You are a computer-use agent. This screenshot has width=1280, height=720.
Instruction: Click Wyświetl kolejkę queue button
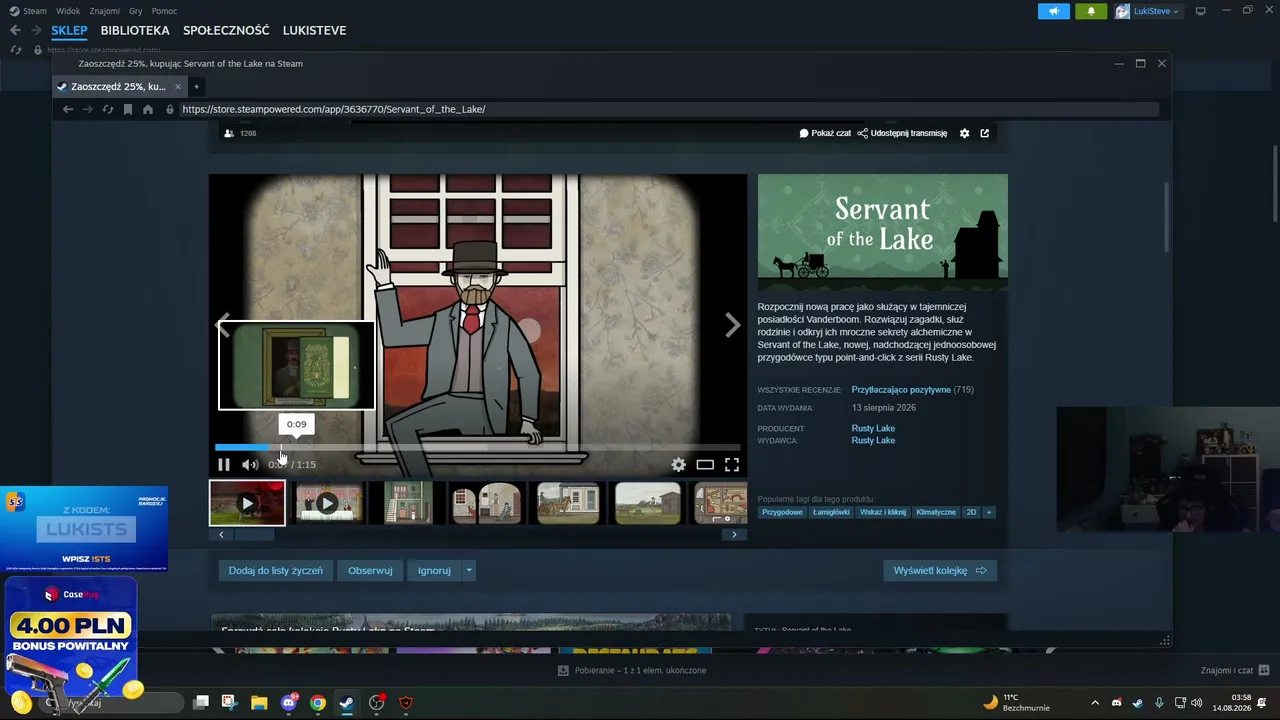tap(940, 570)
